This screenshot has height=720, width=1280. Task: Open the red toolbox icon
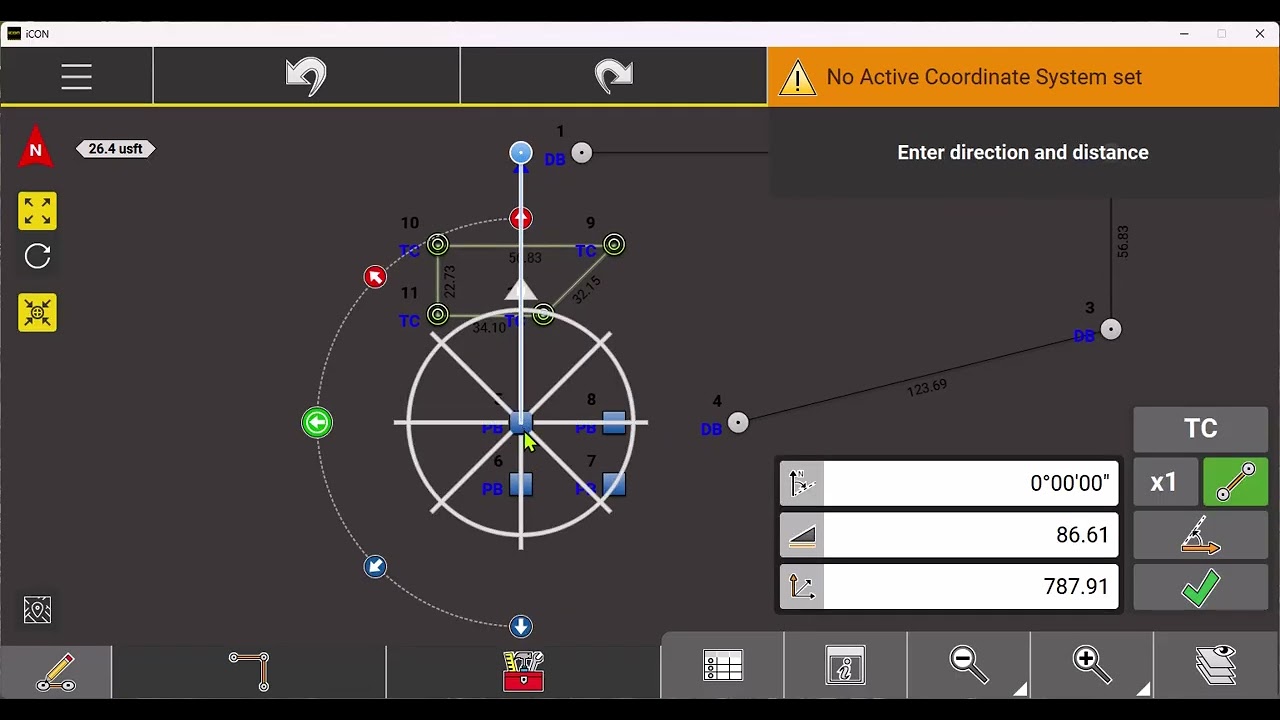(523, 671)
